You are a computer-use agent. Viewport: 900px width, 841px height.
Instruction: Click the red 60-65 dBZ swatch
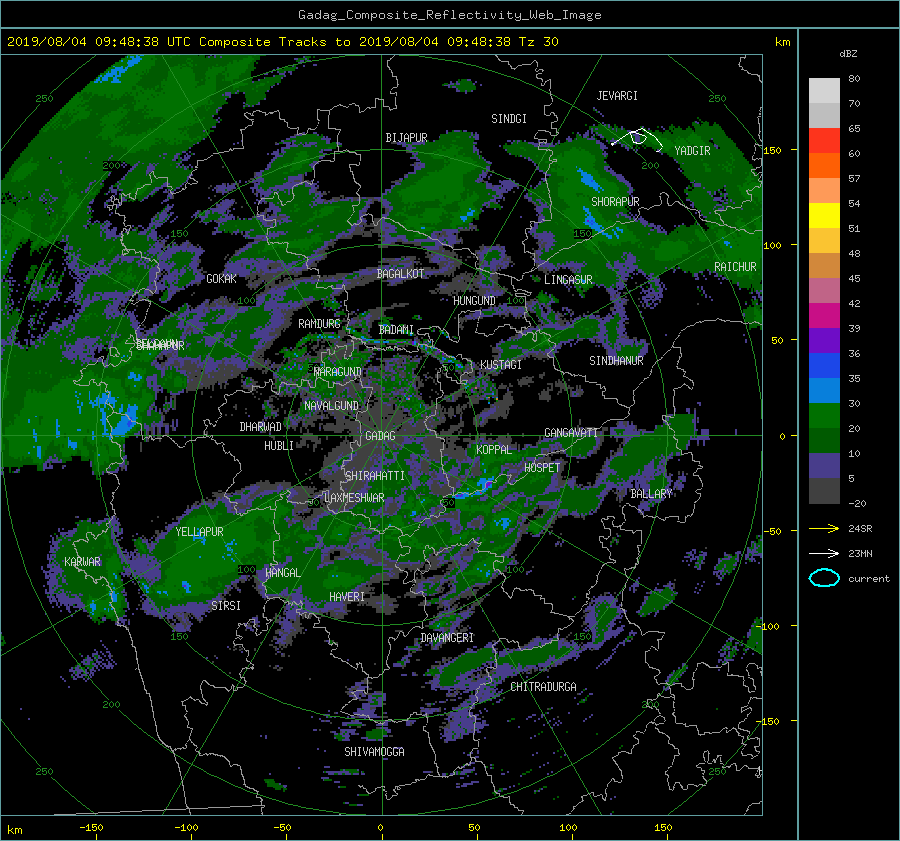(824, 141)
